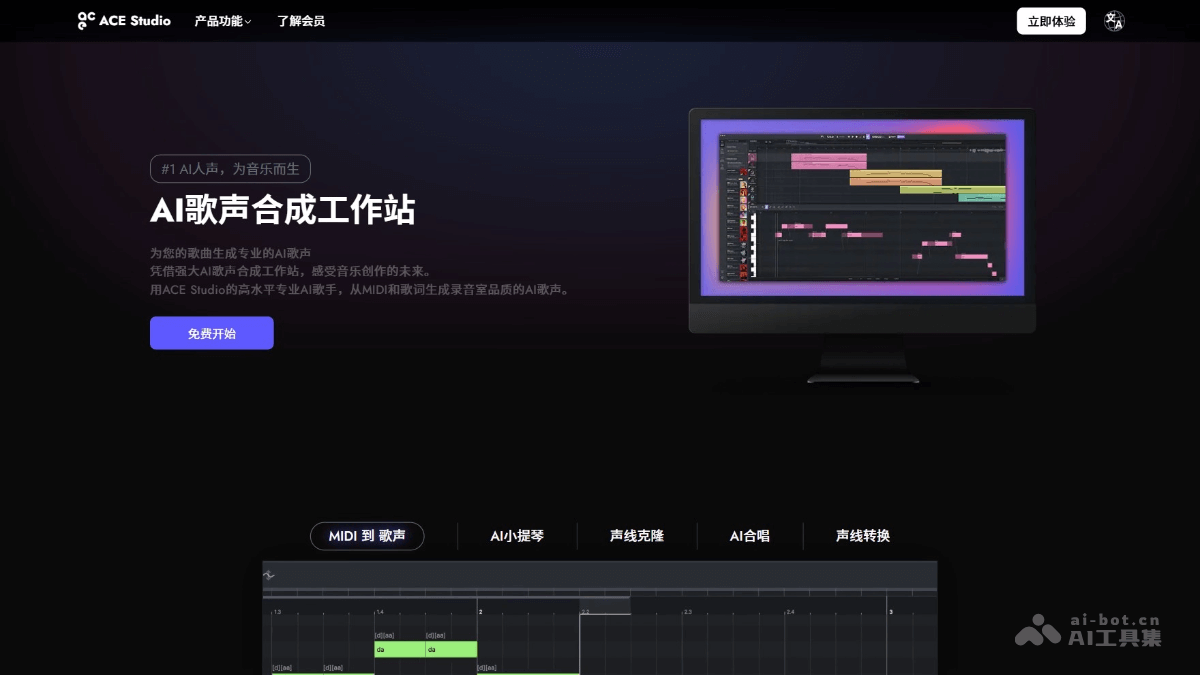Viewport: 1200px width, 675px height.
Task: Click the '#1 AI人声，为音乐而生' pill badge
Action: click(x=232, y=168)
